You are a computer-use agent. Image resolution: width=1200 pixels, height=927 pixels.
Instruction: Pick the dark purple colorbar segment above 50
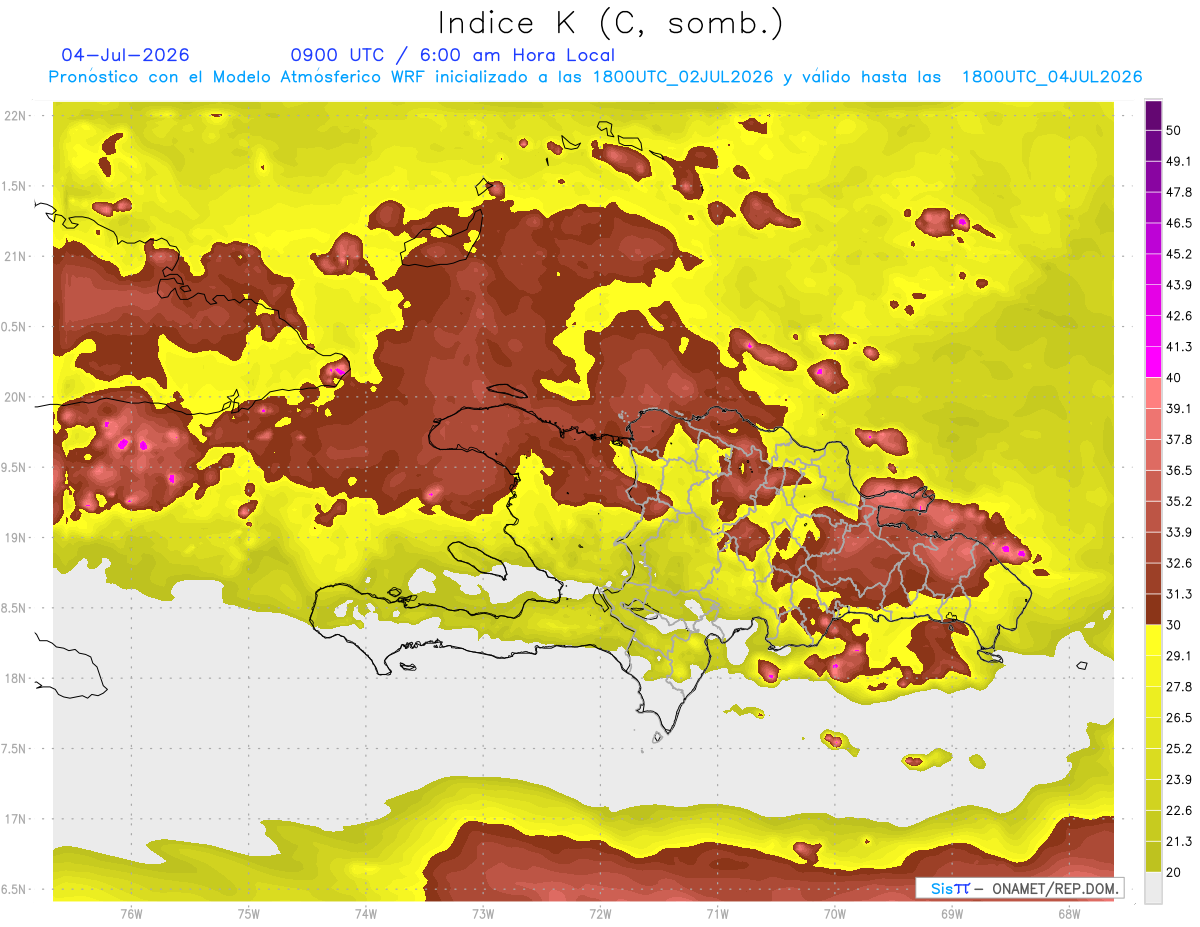coord(1153,115)
